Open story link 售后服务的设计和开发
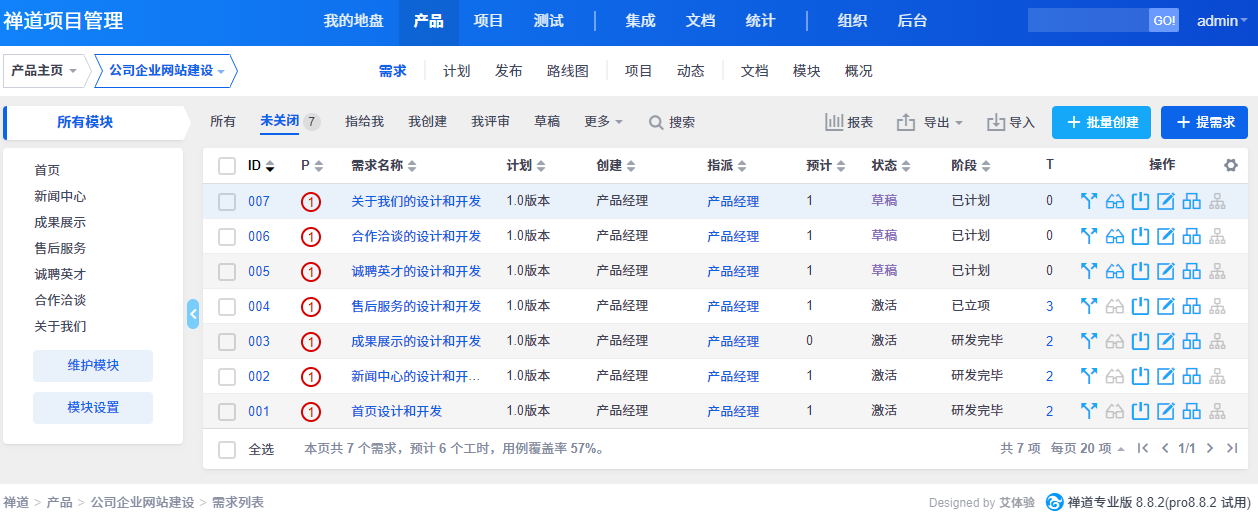The width and height of the screenshot is (1258, 516). pyautogui.click(x=416, y=306)
